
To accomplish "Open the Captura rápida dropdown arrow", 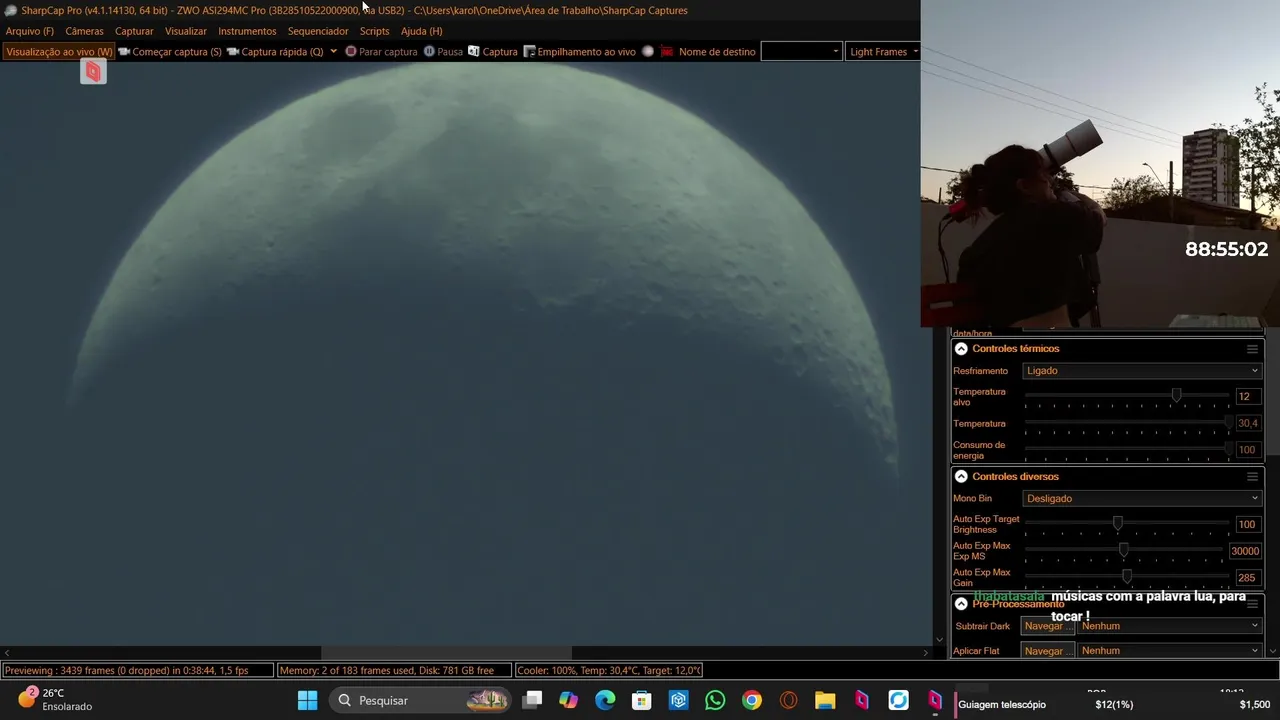I will [x=333, y=51].
